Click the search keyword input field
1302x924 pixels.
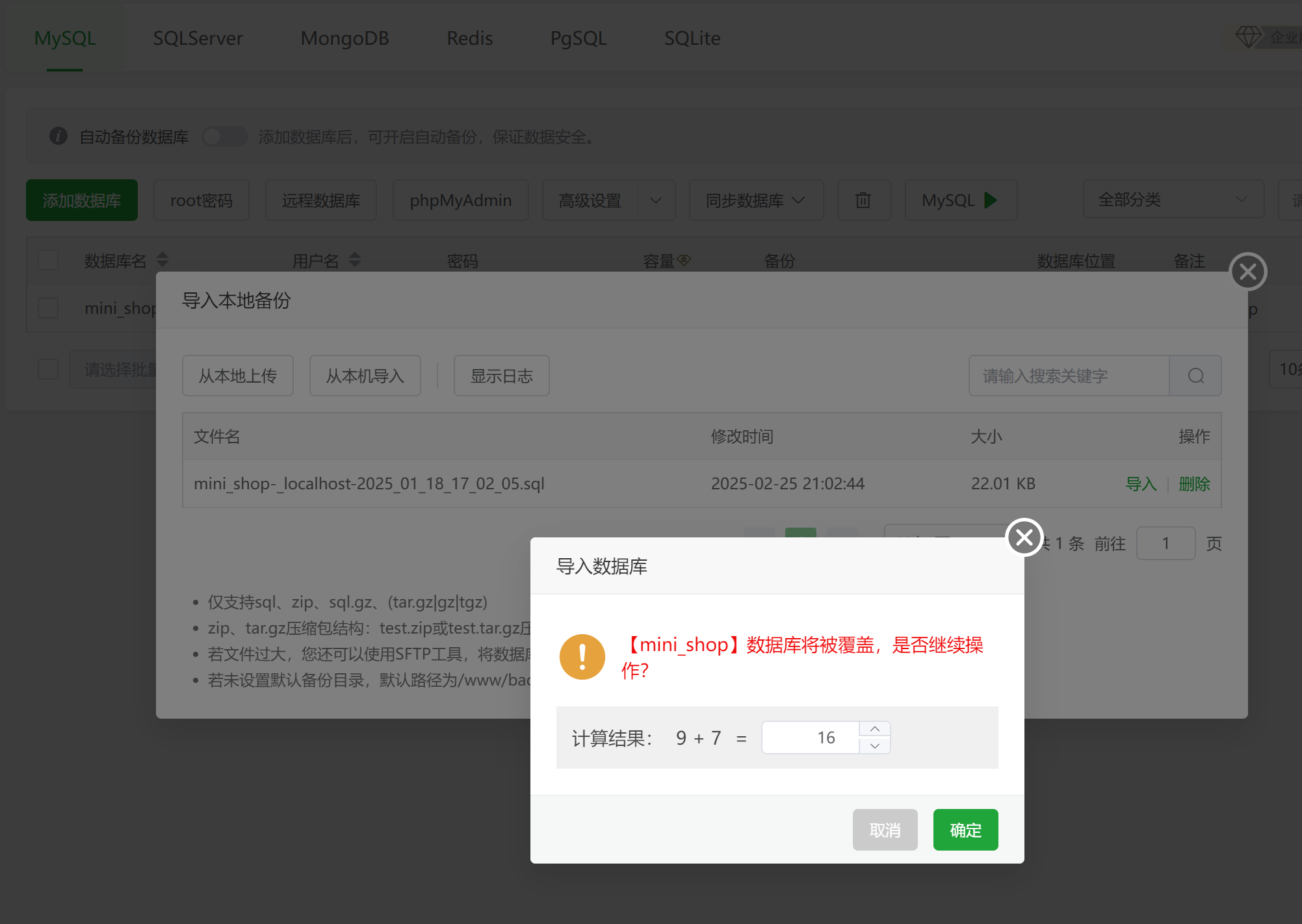click(1069, 376)
